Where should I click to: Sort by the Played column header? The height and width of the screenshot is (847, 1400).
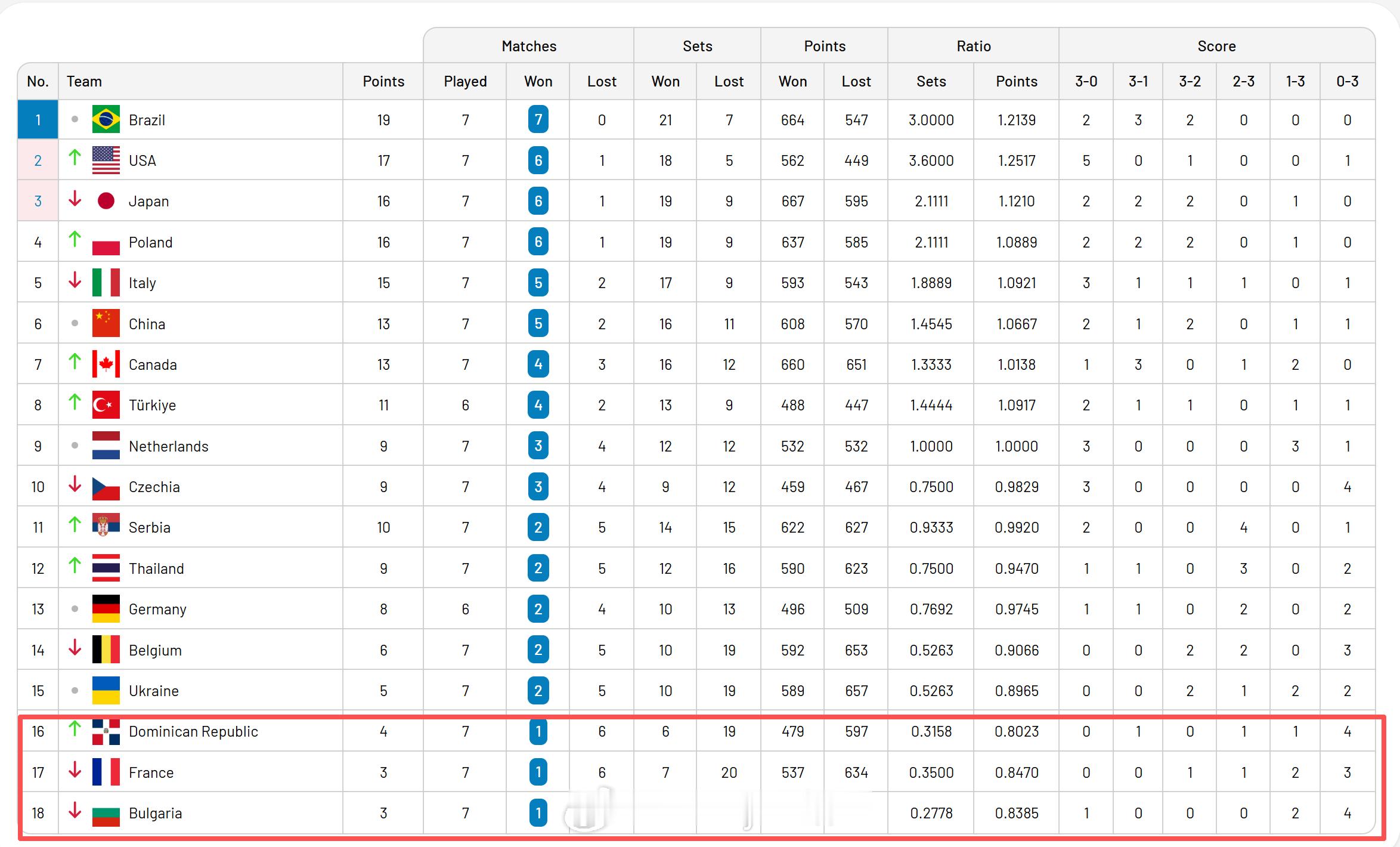point(465,81)
